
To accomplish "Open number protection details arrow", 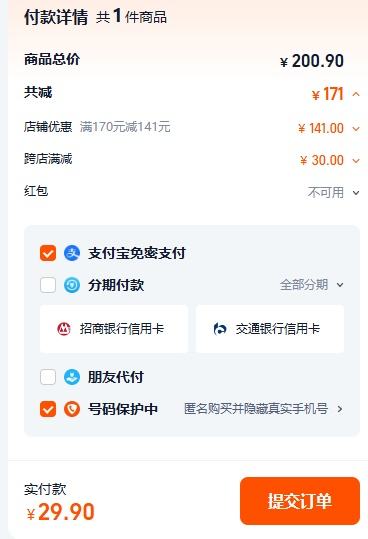I will [340, 409].
